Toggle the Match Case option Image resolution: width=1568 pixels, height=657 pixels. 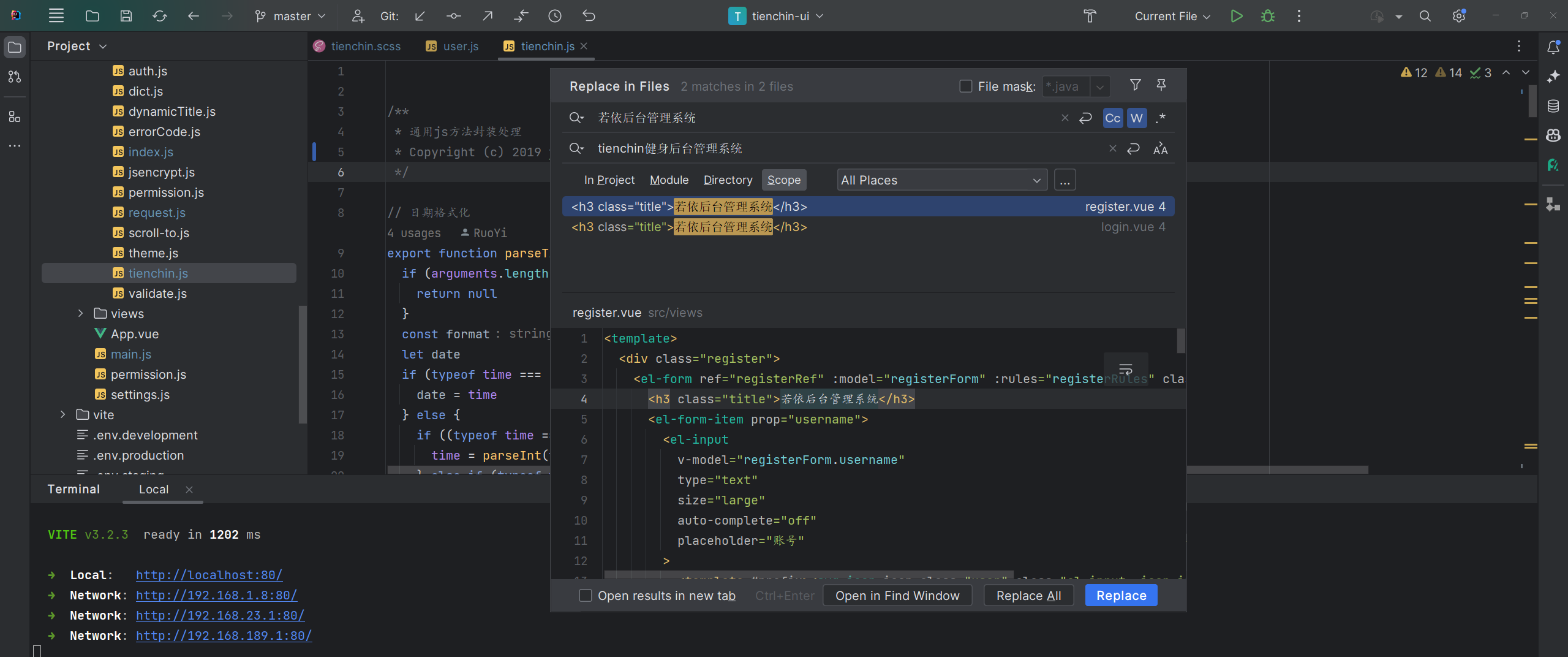click(1112, 118)
